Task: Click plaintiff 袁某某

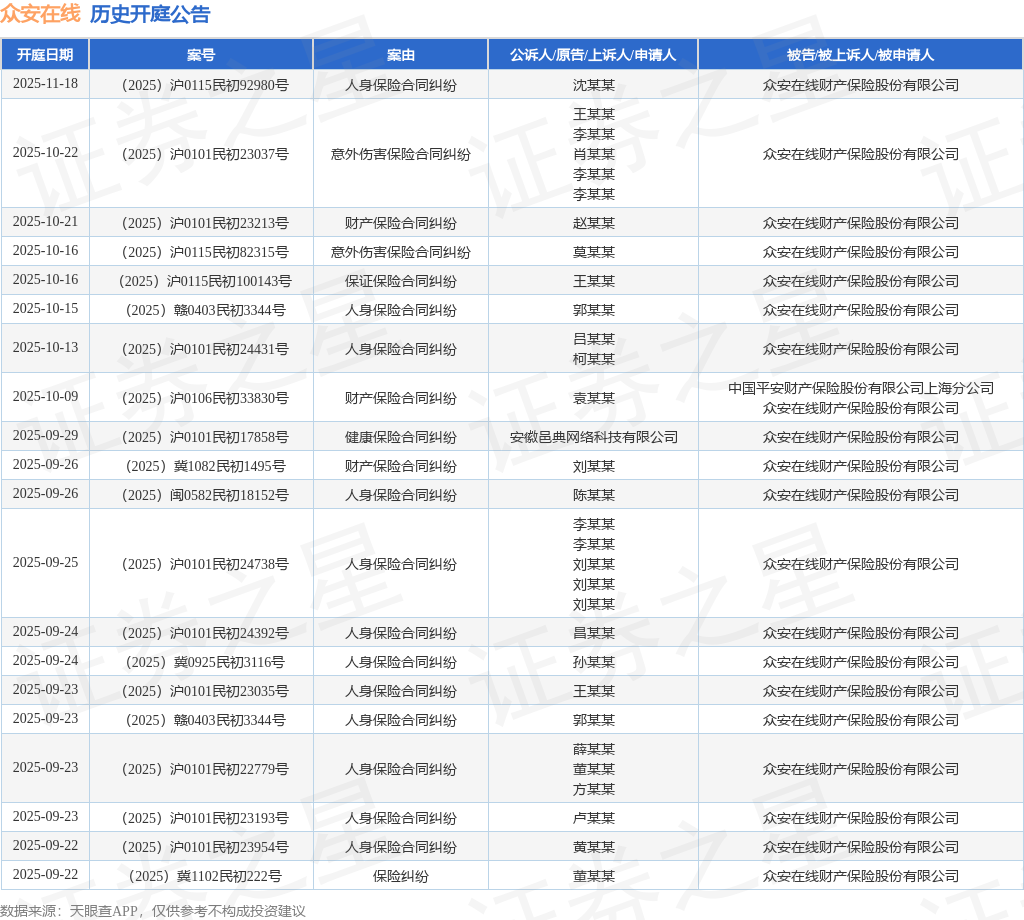Action: coord(594,398)
